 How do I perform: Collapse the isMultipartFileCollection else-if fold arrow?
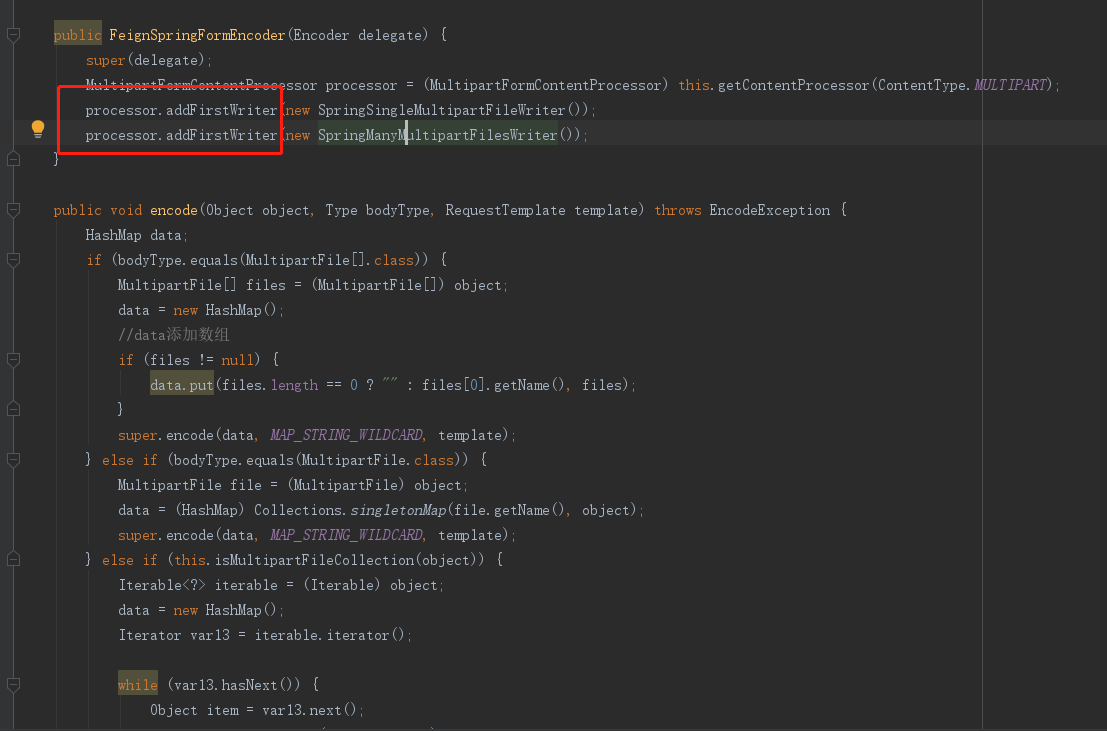click(x=11, y=560)
